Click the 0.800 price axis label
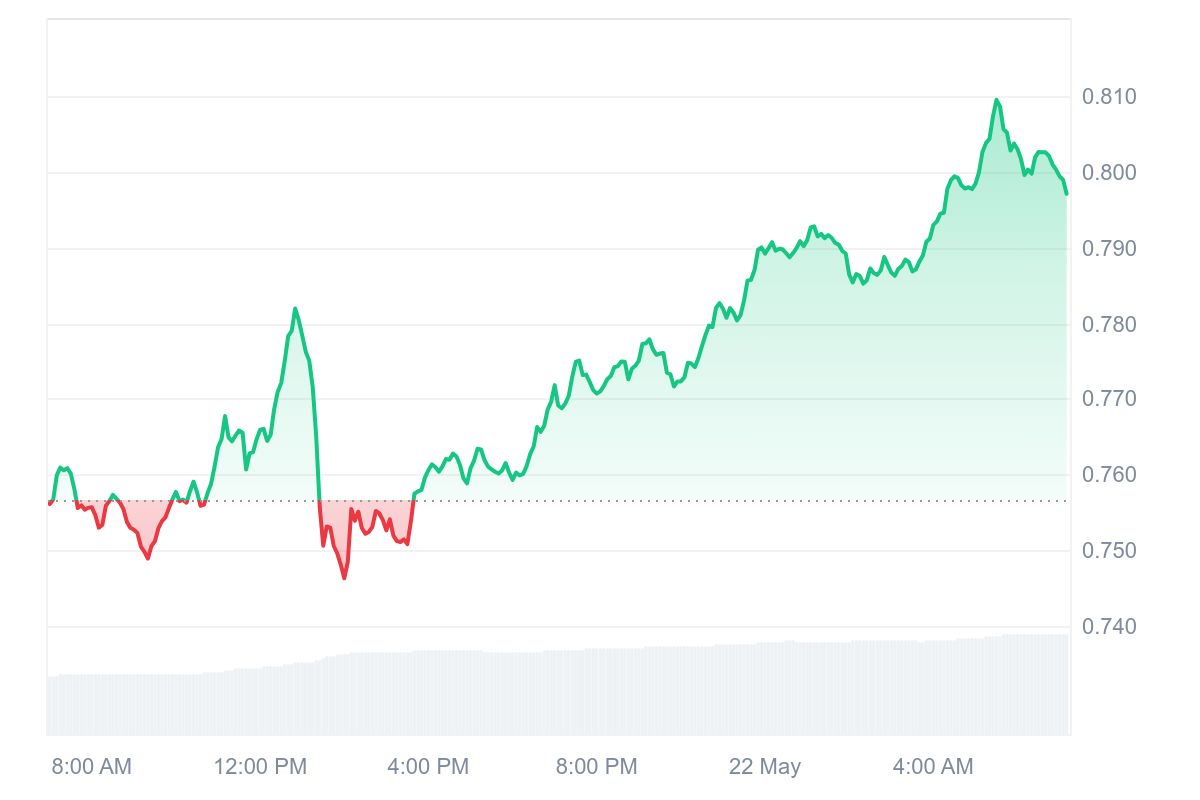The height and width of the screenshot is (800, 1200). click(x=1110, y=173)
